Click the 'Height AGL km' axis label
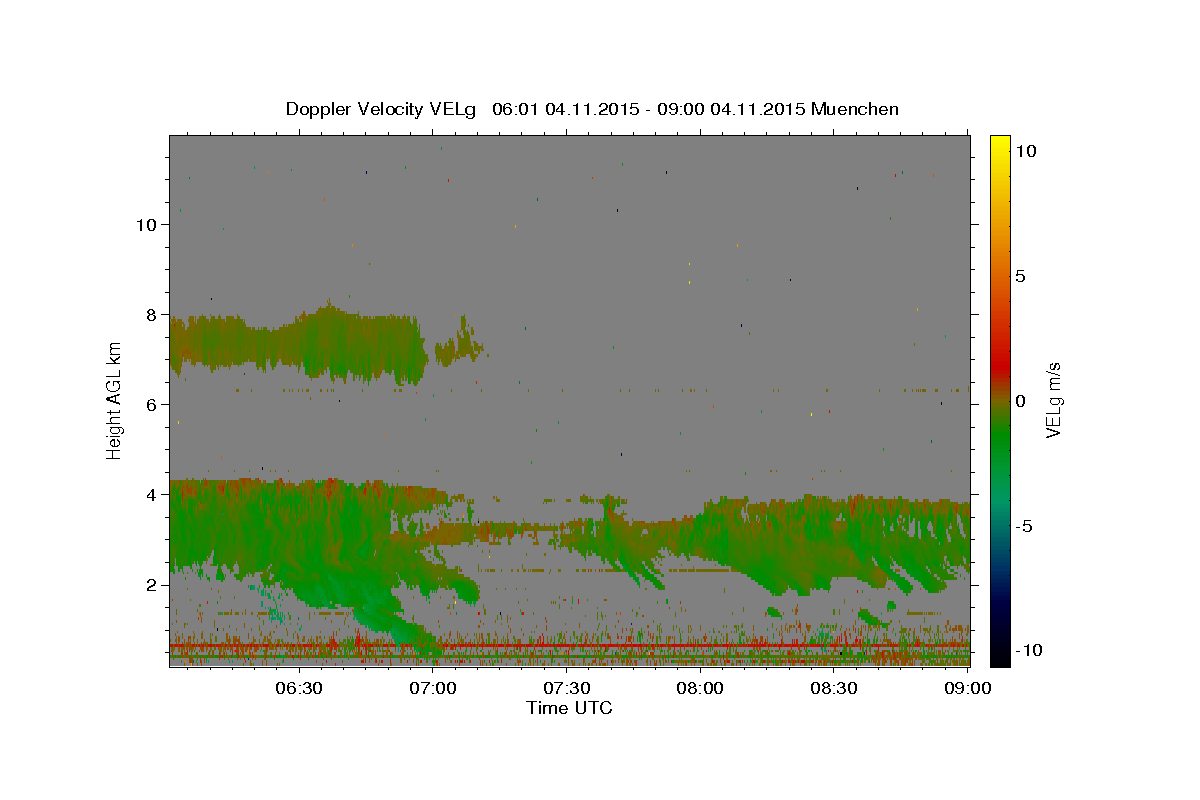 115,400
